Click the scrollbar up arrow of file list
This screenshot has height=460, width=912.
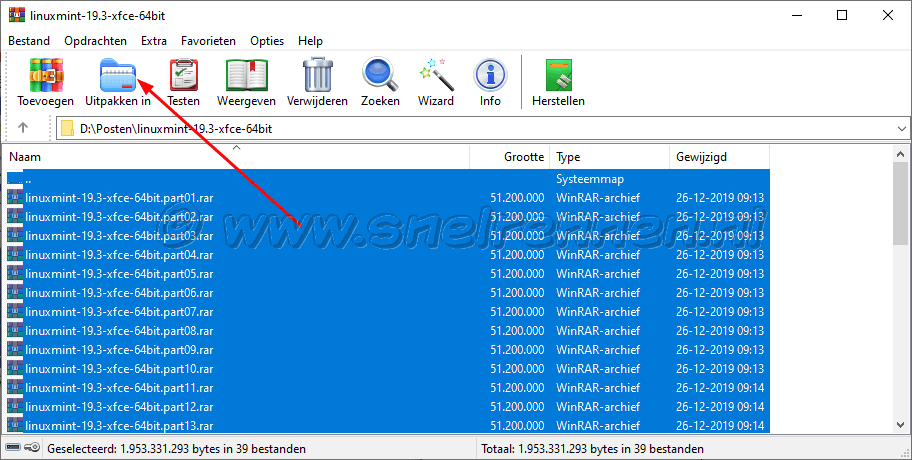tap(900, 154)
